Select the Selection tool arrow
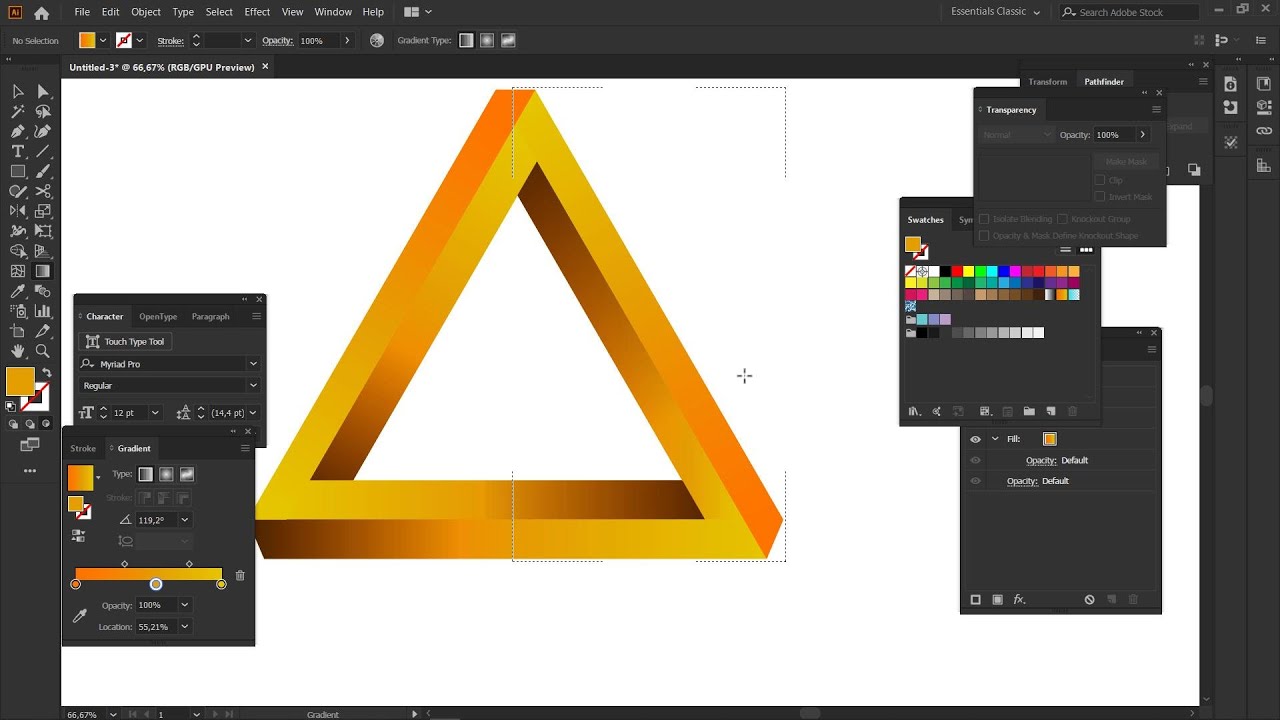The image size is (1280, 720). (18, 91)
